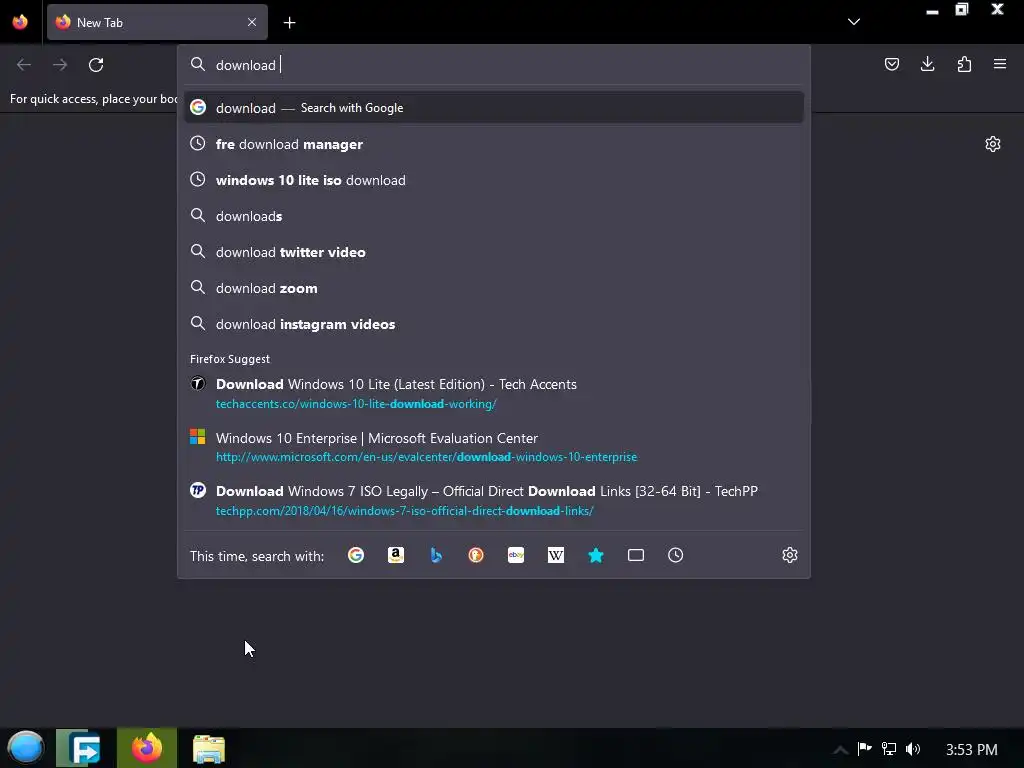Close the New Tab tab
The image size is (1024, 768).
(252, 22)
